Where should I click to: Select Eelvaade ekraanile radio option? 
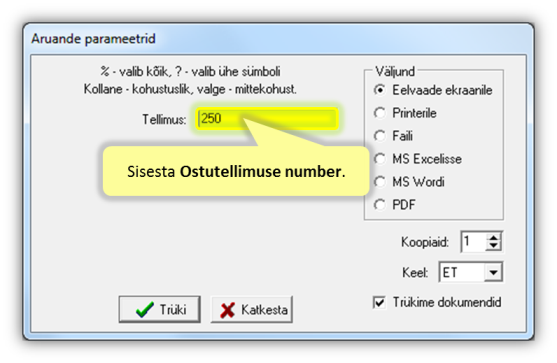(380, 90)
